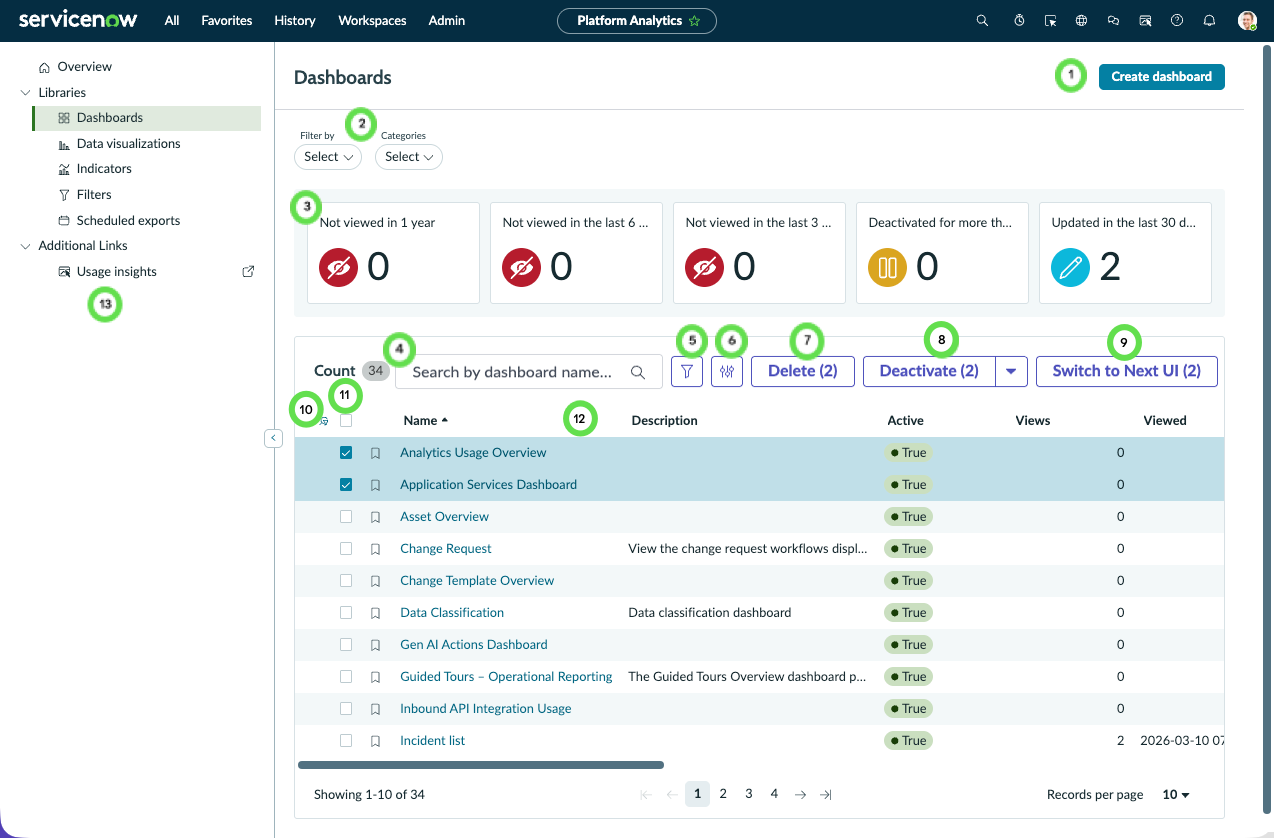Open Inbound API Integration Usage link
This screenshot has width=1274, height=838.
tap(486, 709)
